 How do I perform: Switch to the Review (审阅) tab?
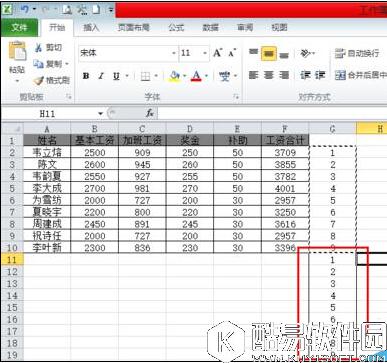pos(245,28)
